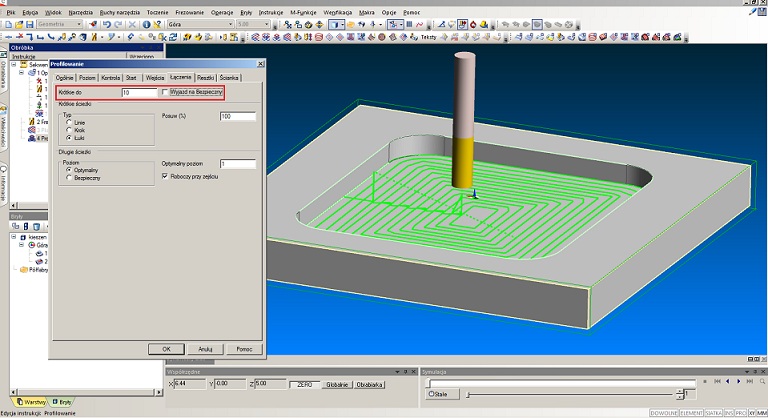The width and height of the screenshot is (768, 418).
Task: Select the Bryły bottom tab
Action: pyautogui.click(x=62, y=402)
